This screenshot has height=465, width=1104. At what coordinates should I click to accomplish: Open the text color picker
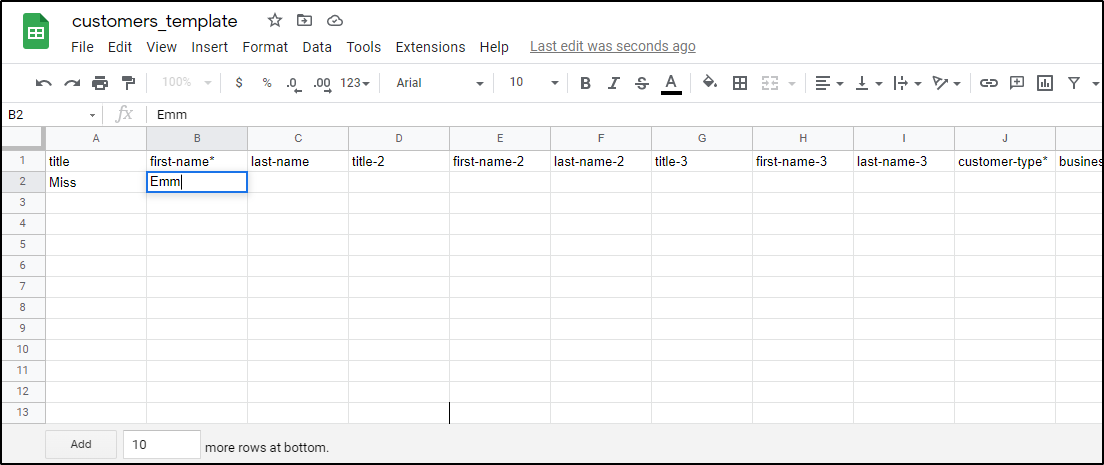[x=671, y=83]
